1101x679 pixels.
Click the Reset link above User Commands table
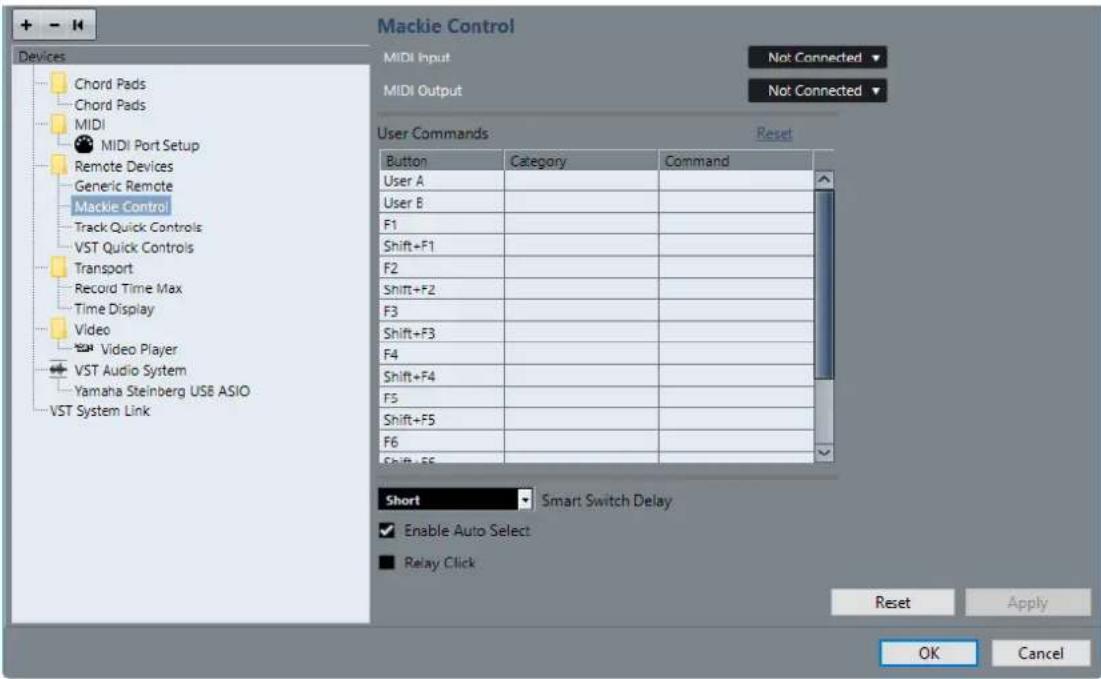click(x=774, y=133)
